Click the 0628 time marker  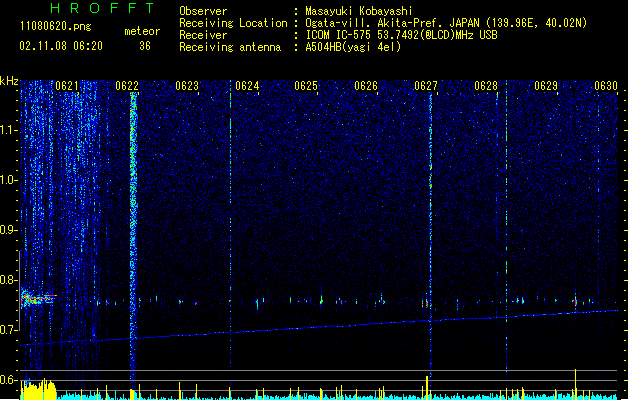point(486,86)
